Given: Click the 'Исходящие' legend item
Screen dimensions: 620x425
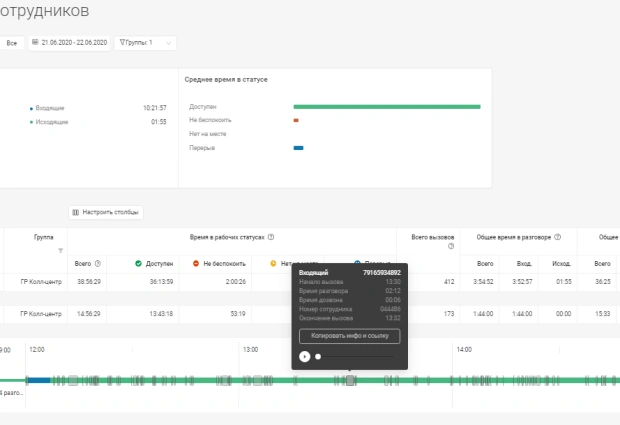Looking at the screenshot, I should coord(50,122).
